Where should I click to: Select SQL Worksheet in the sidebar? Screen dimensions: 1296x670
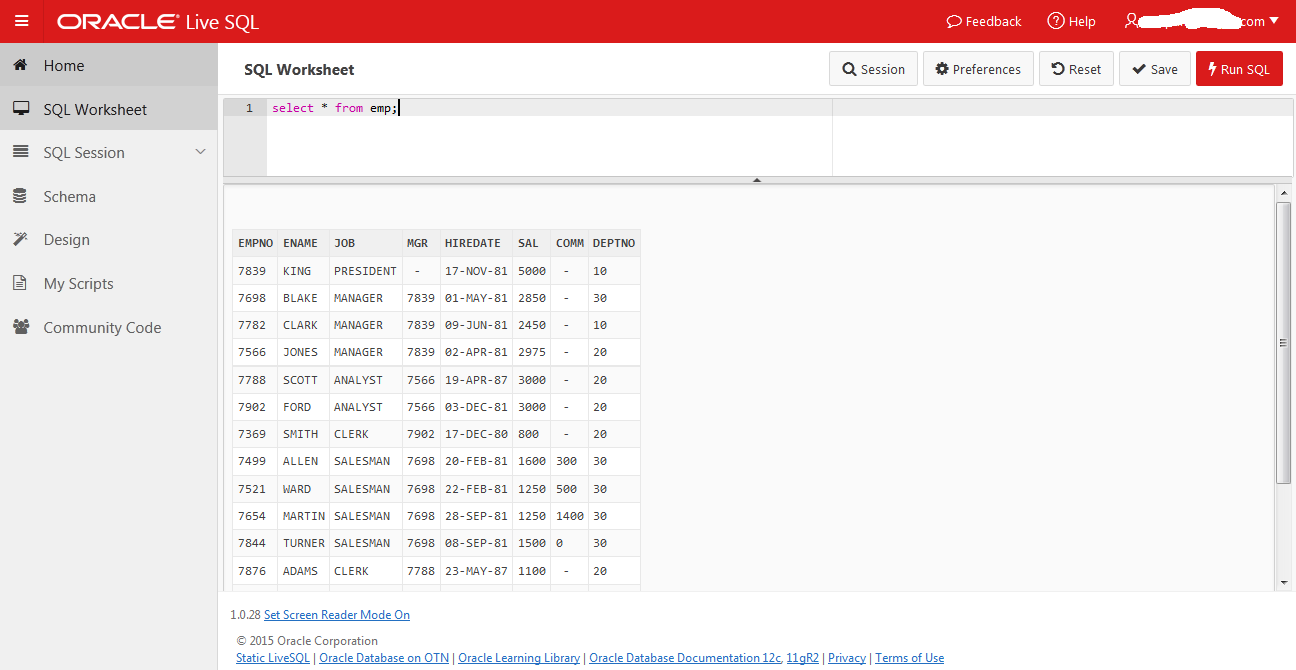point(108,109)
